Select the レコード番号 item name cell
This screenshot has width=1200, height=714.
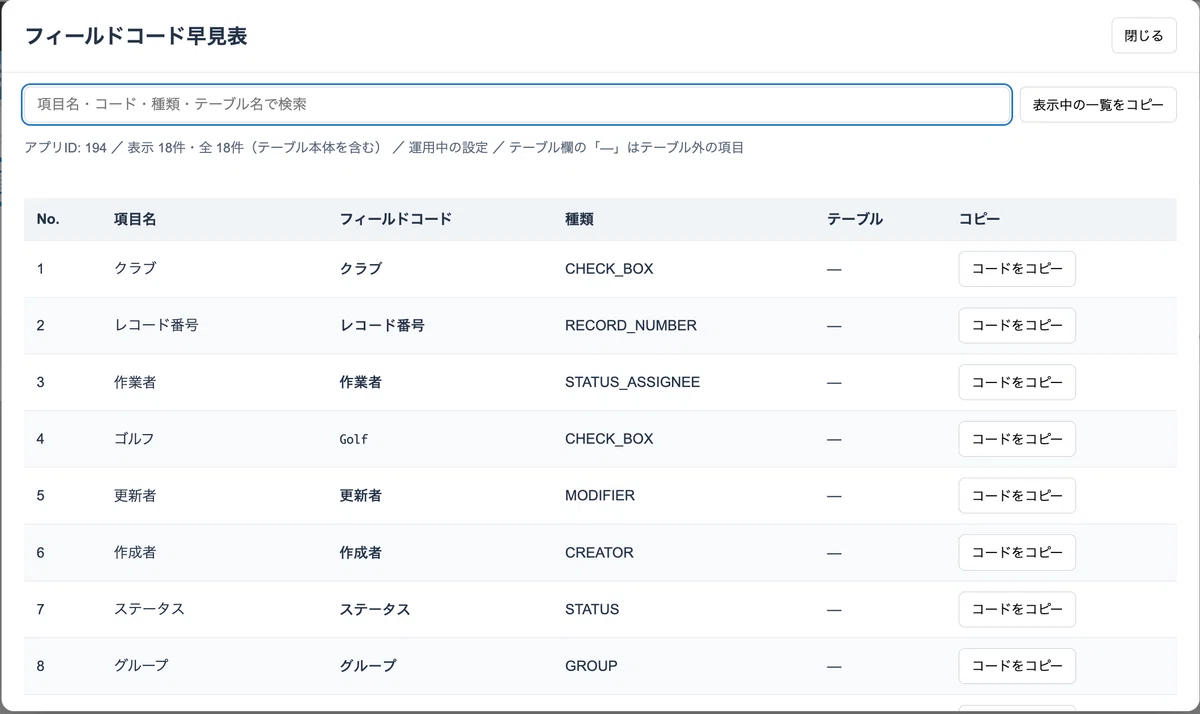[156, 326]
